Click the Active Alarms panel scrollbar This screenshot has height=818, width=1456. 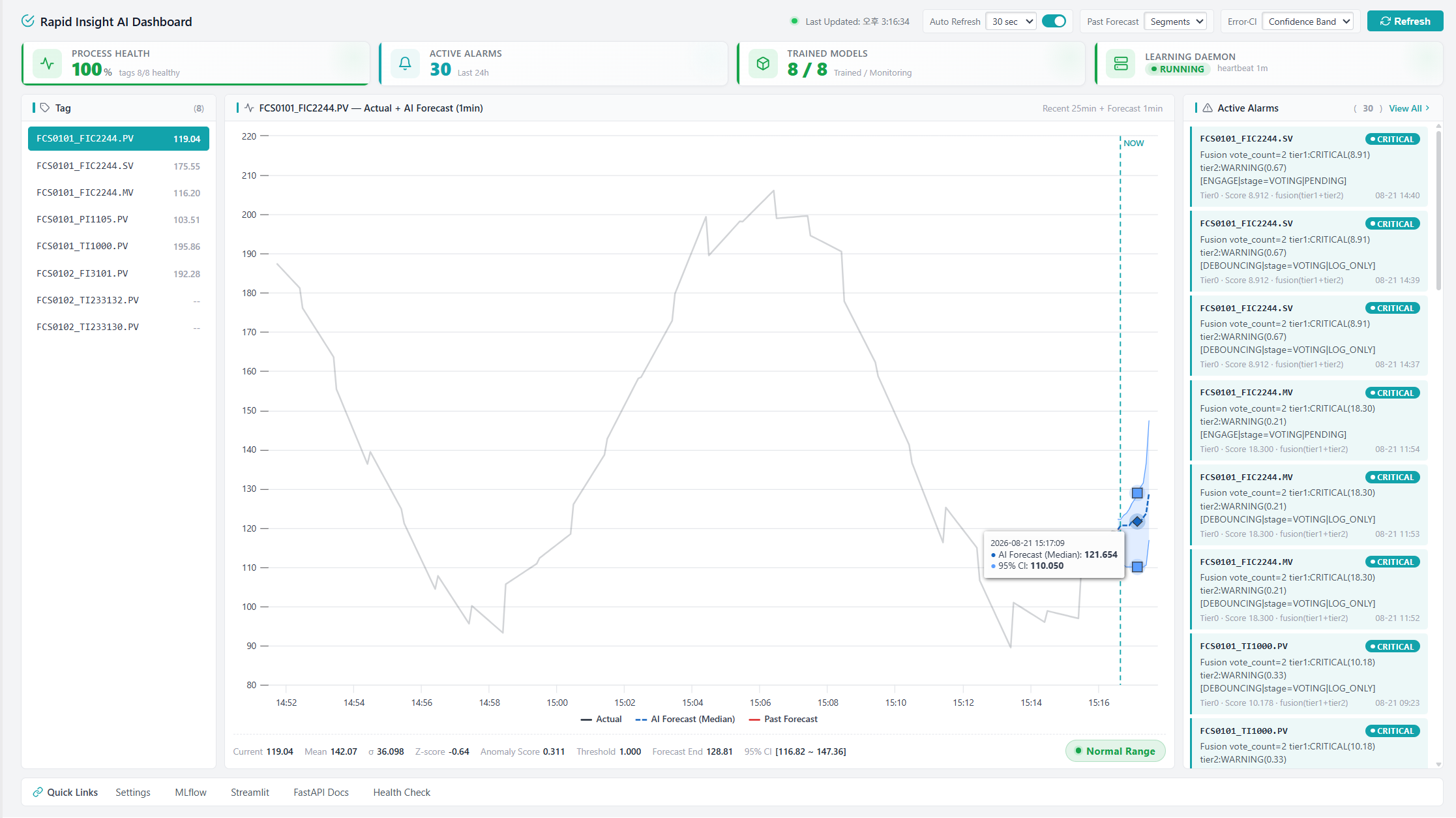[1438, 210]
